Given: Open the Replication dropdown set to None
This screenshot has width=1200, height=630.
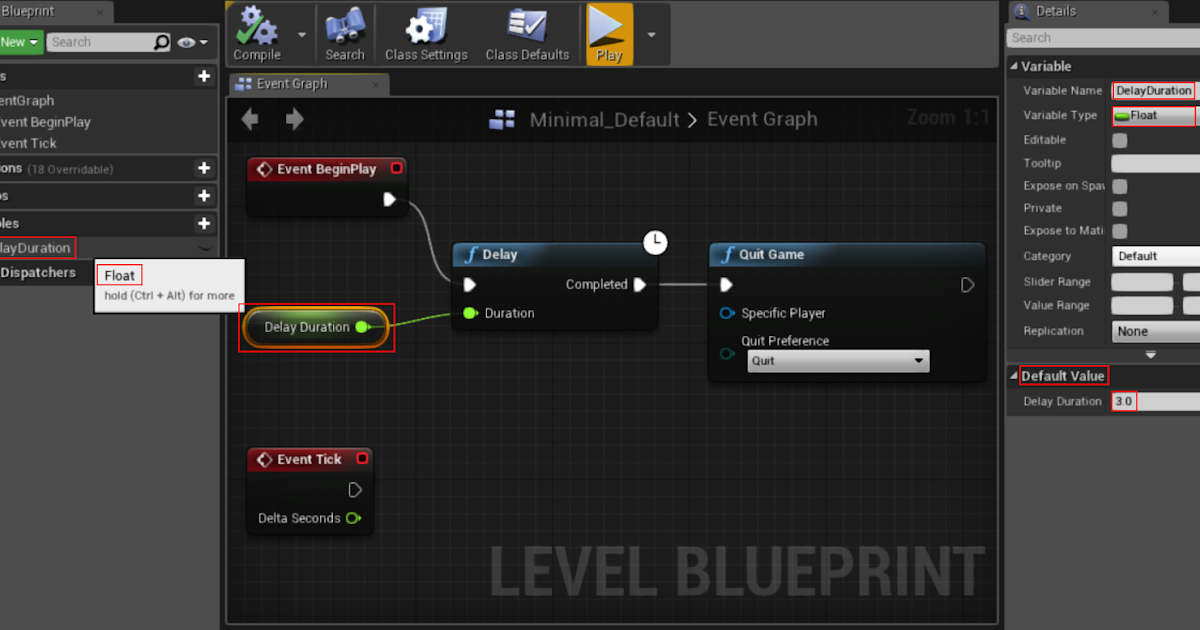Looking at the screenshot, I should (x=1155, y=331).
